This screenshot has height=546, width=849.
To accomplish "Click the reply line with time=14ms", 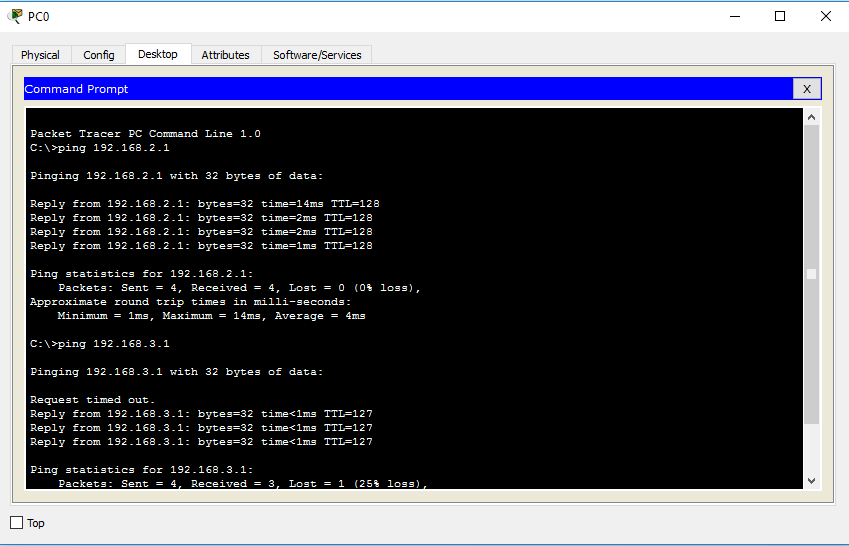I will [x=205, y=204].
